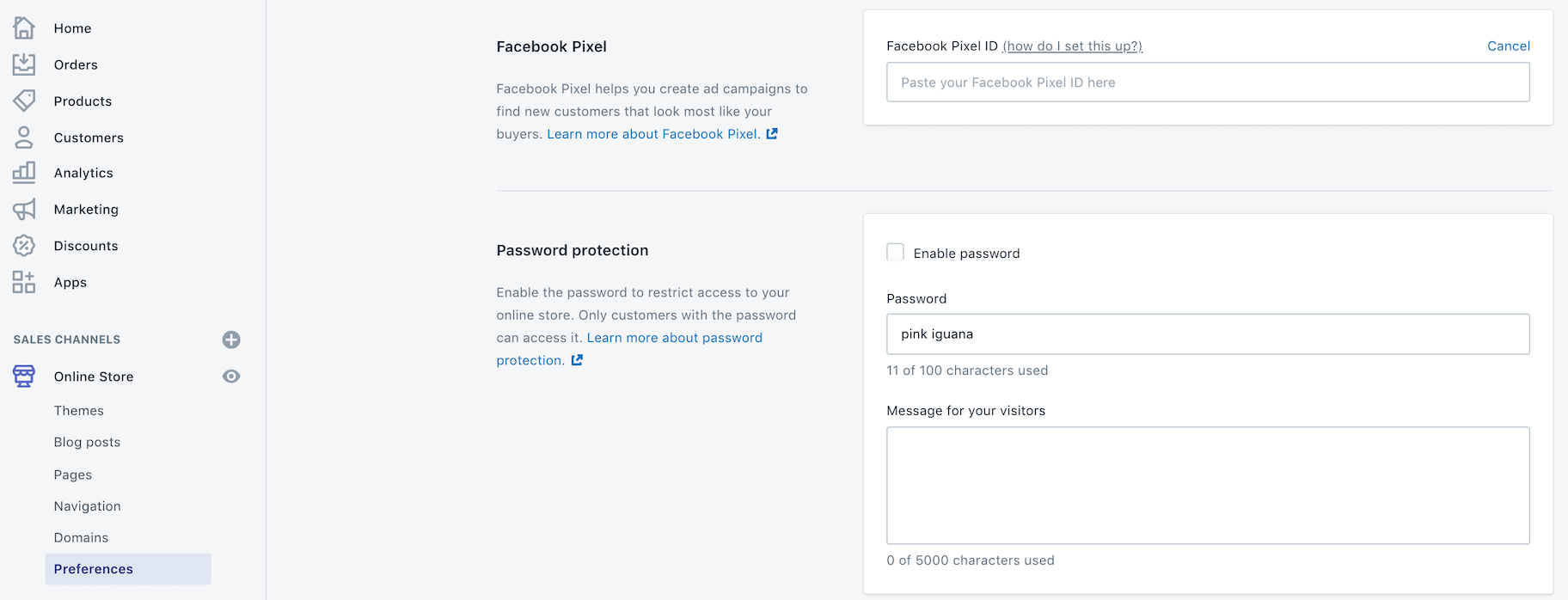Open the Online Store storefront icon

point(23,376)
